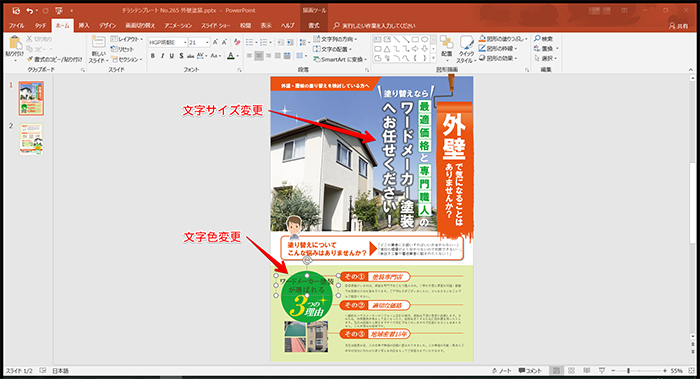The height and width of the screenshot is (379, 700).
Task: Open the Section (セクション) dropdown
Action: coord(127,59)
